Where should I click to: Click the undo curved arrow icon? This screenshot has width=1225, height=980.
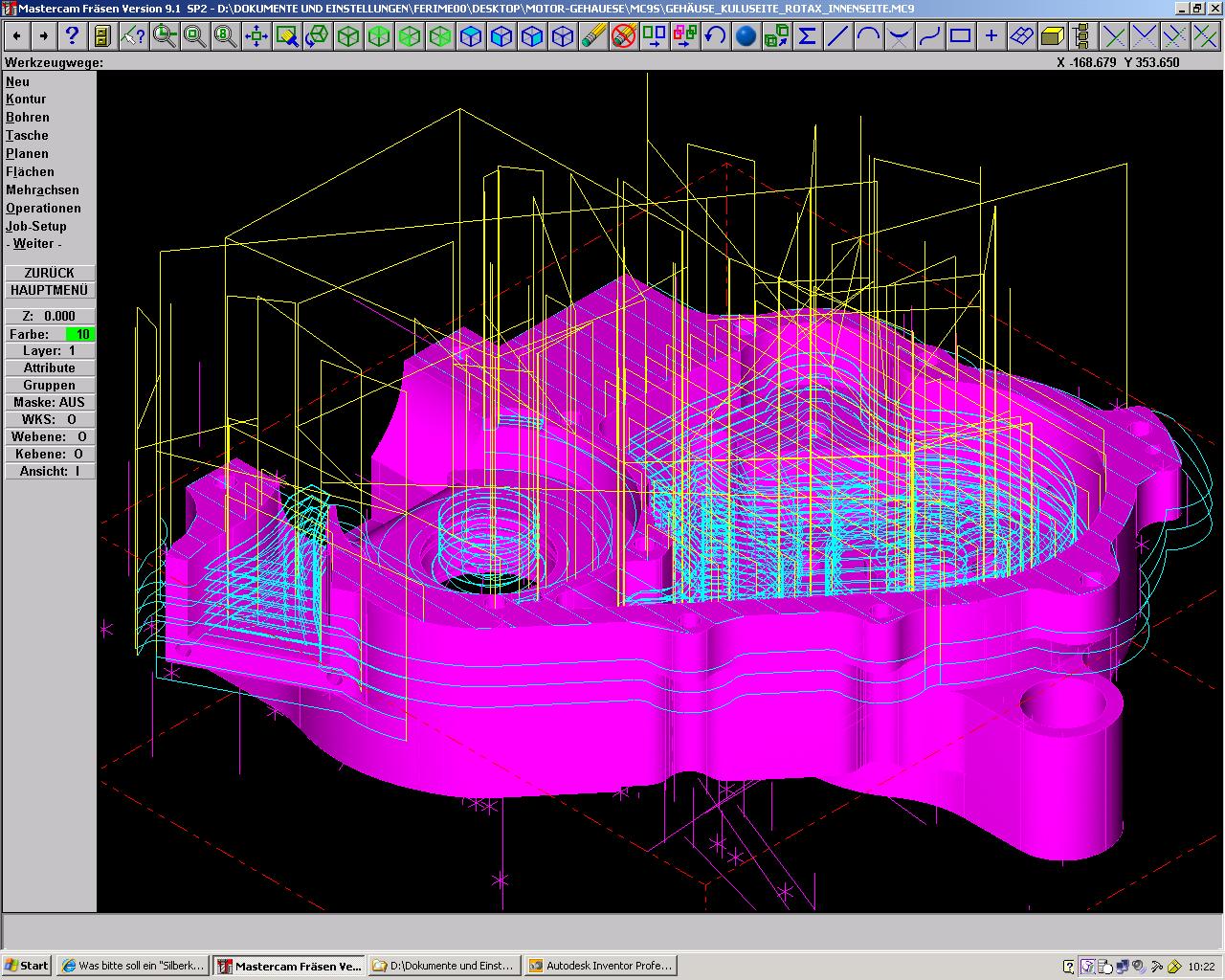coord(715,36)
